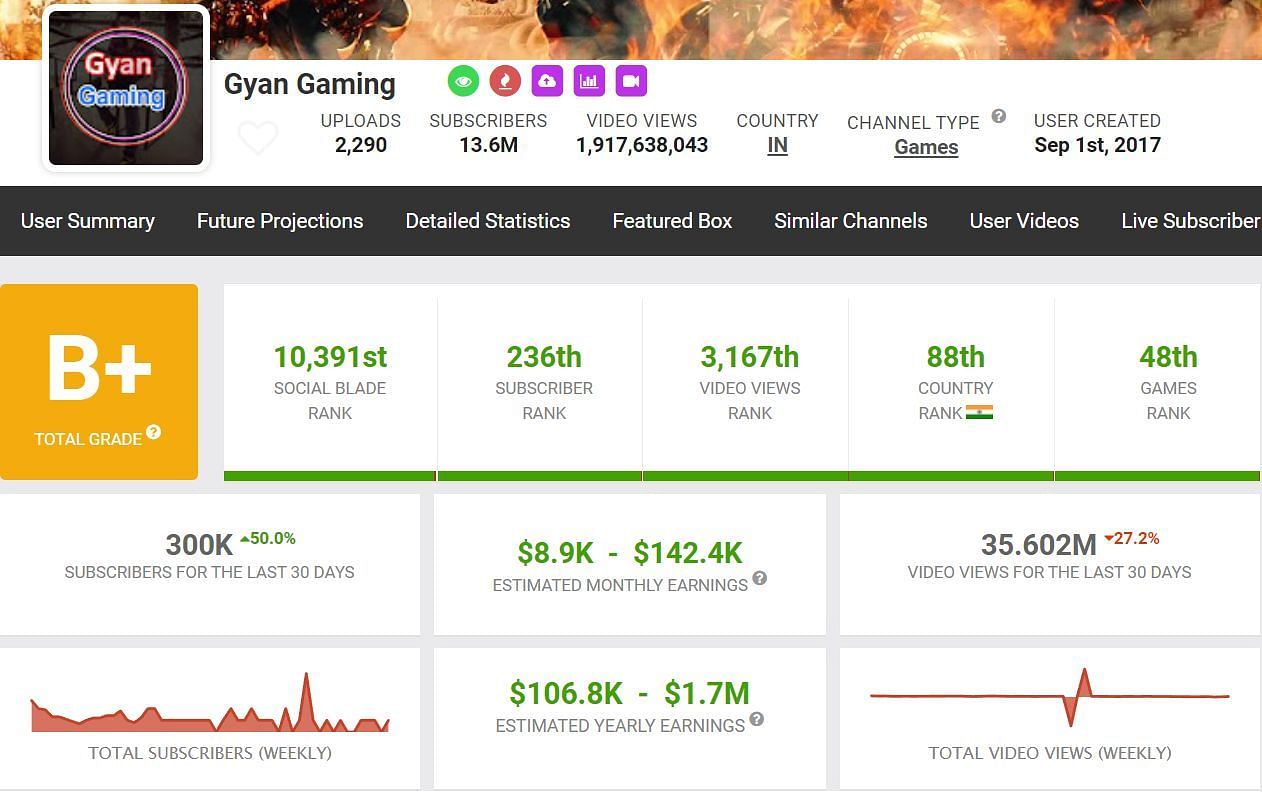Click the red flame badge icon
The width and height of the screenshot is (1262, 792).
tap(505, 81)
